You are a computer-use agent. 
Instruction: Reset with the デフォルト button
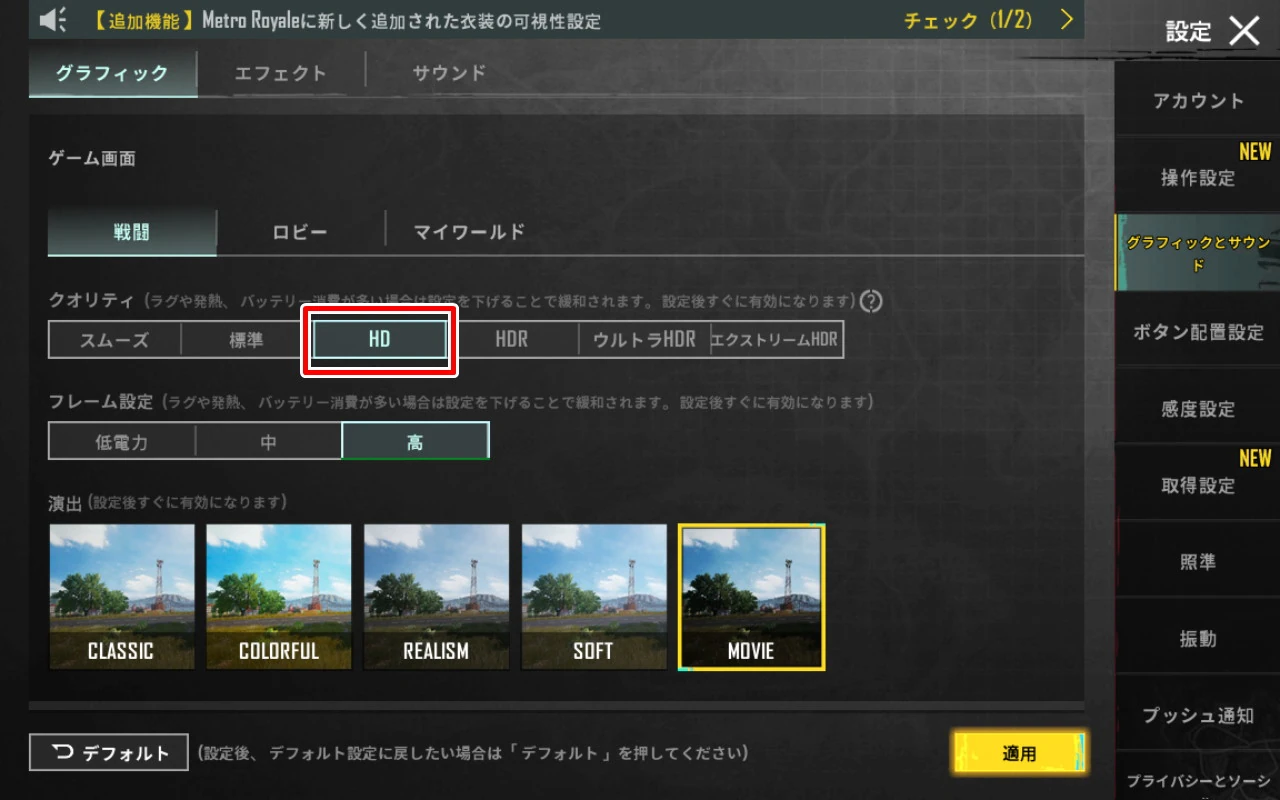[109, 753]
